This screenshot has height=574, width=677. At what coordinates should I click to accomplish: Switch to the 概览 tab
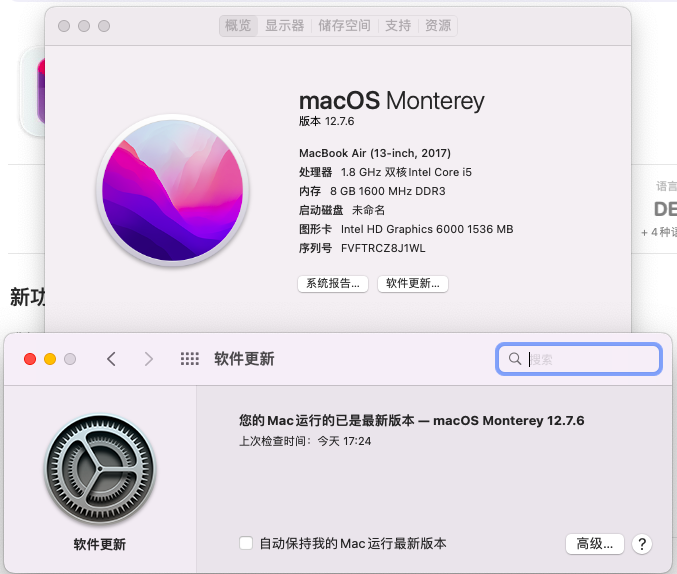click(x=238, y=26)
